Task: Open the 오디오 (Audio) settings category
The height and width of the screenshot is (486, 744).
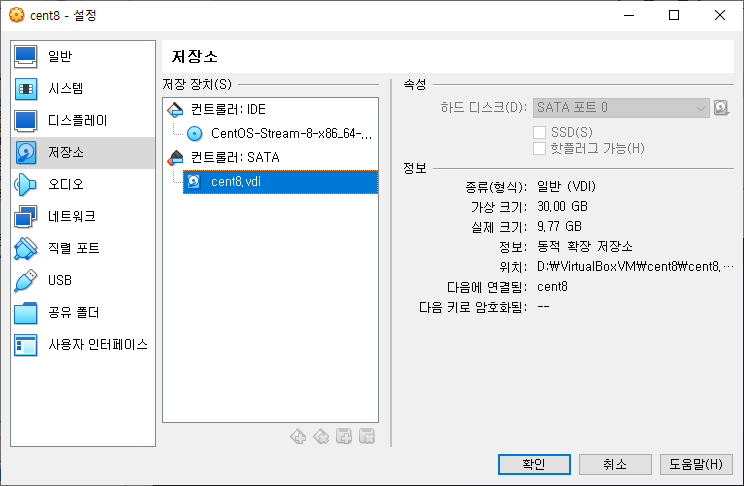Action: pos(83,185)
